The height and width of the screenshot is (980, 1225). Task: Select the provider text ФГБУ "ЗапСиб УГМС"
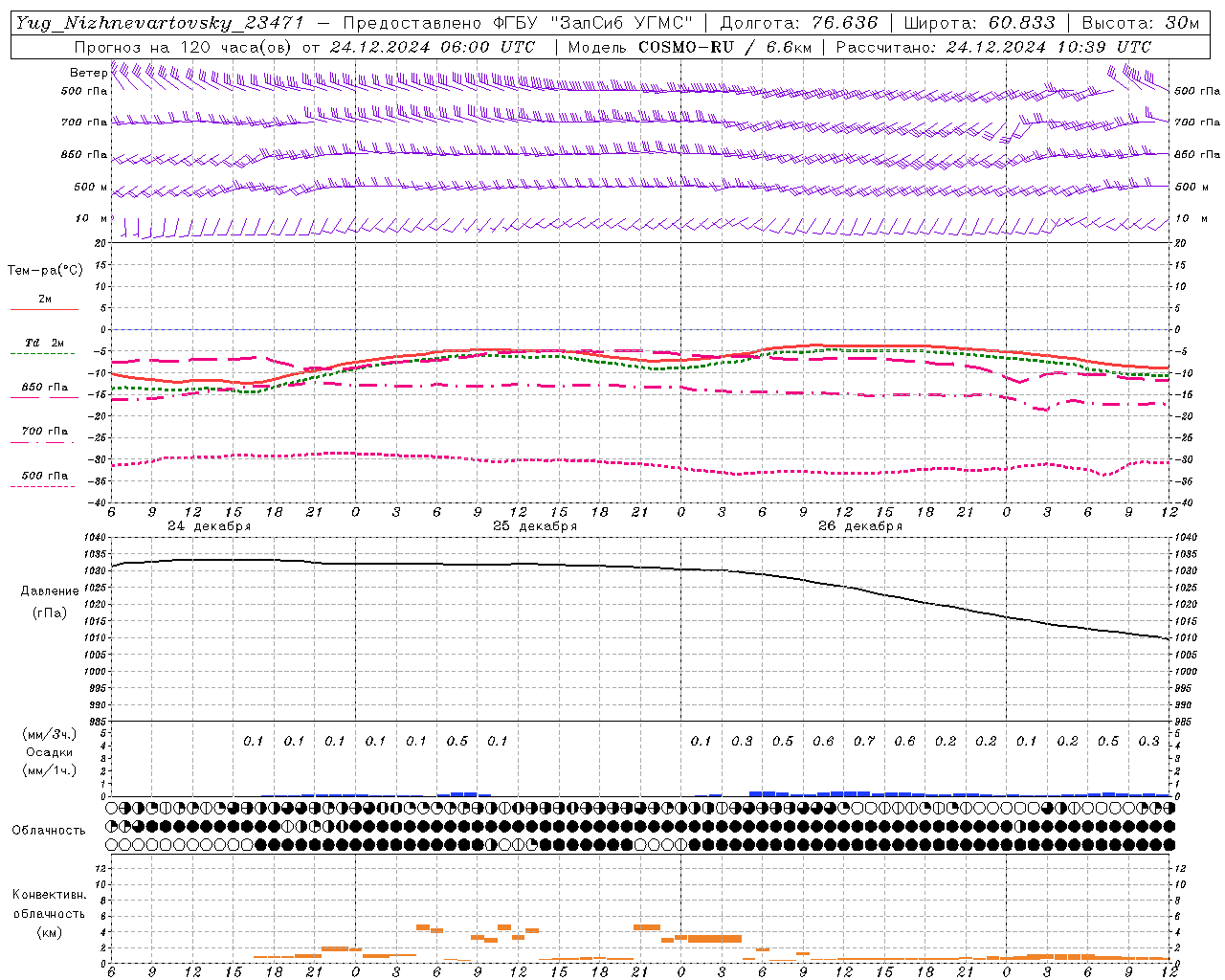pyautogui.click(x=592, y=23)
